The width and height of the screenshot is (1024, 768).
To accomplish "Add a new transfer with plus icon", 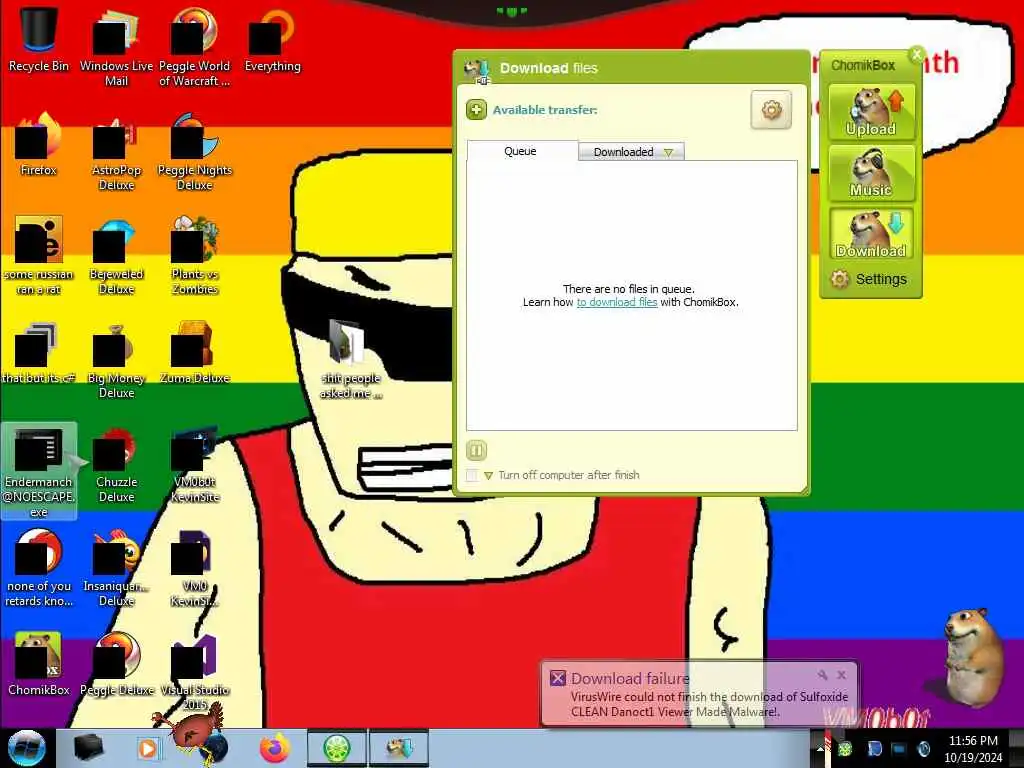I will coord(476,110).
